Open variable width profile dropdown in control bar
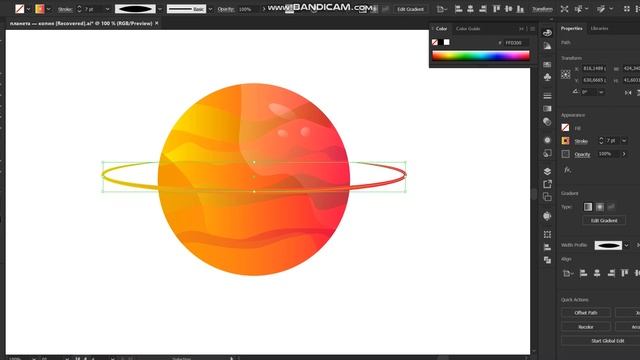This screenshot has height=360, width=640. point(160,9)
